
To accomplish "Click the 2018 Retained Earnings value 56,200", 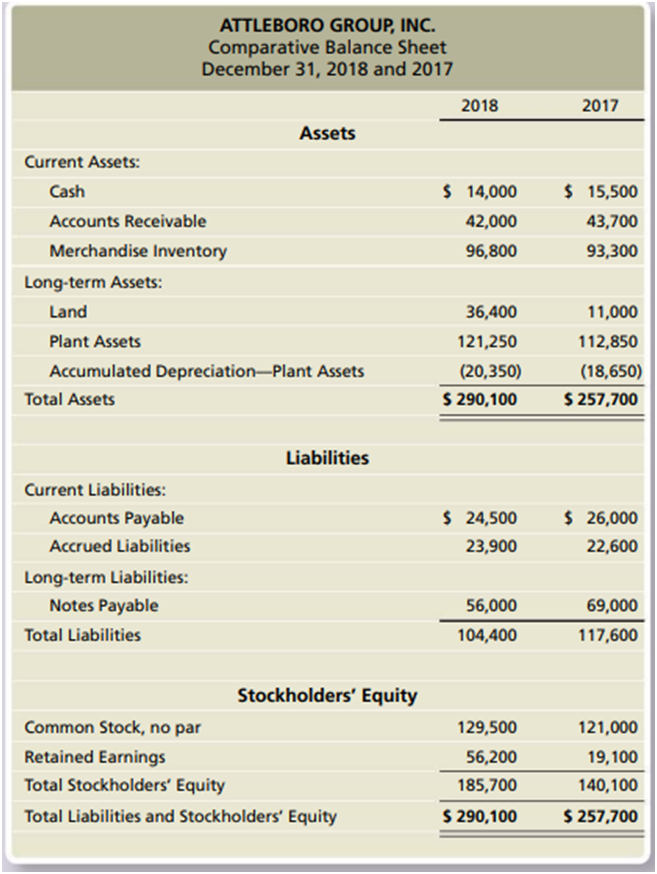I will point(491,757).
